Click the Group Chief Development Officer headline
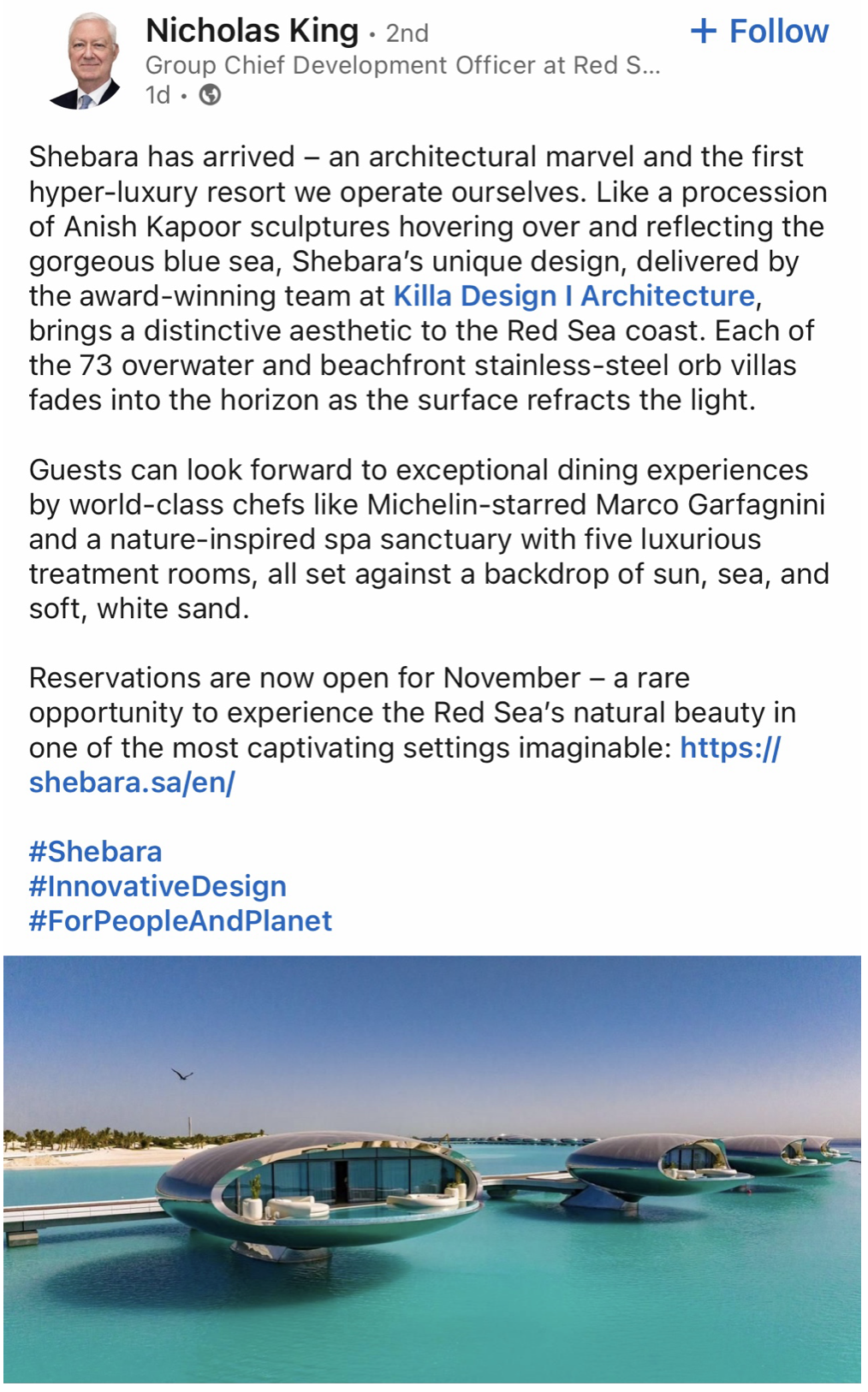The width and height of the screenshot is (868, 1392). tap(402, 65)
